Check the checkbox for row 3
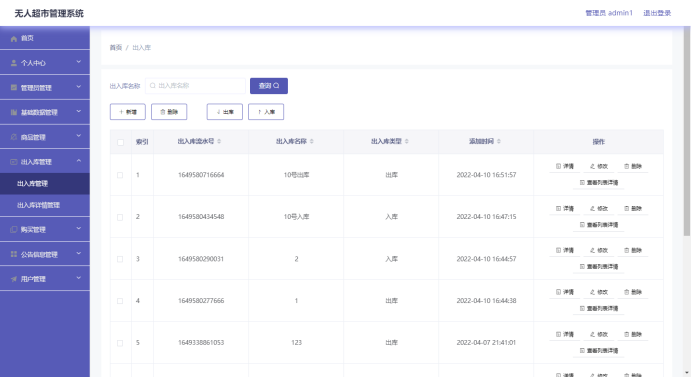Screen dimensions: 692x377 pyautogui.click(x=120, y=259)
